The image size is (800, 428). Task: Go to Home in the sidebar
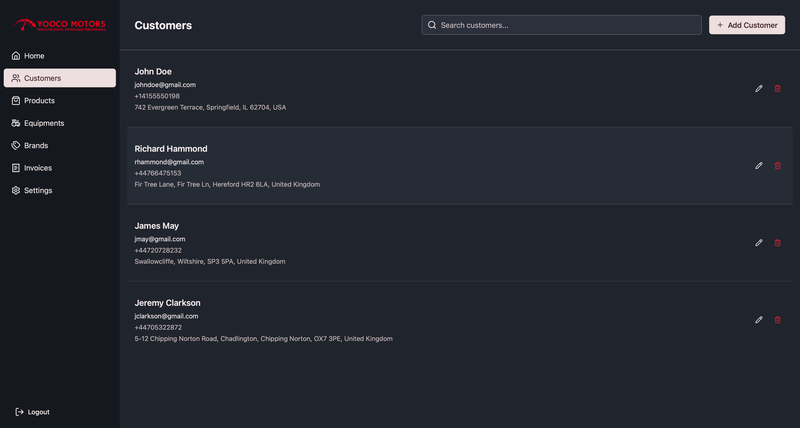34,56
